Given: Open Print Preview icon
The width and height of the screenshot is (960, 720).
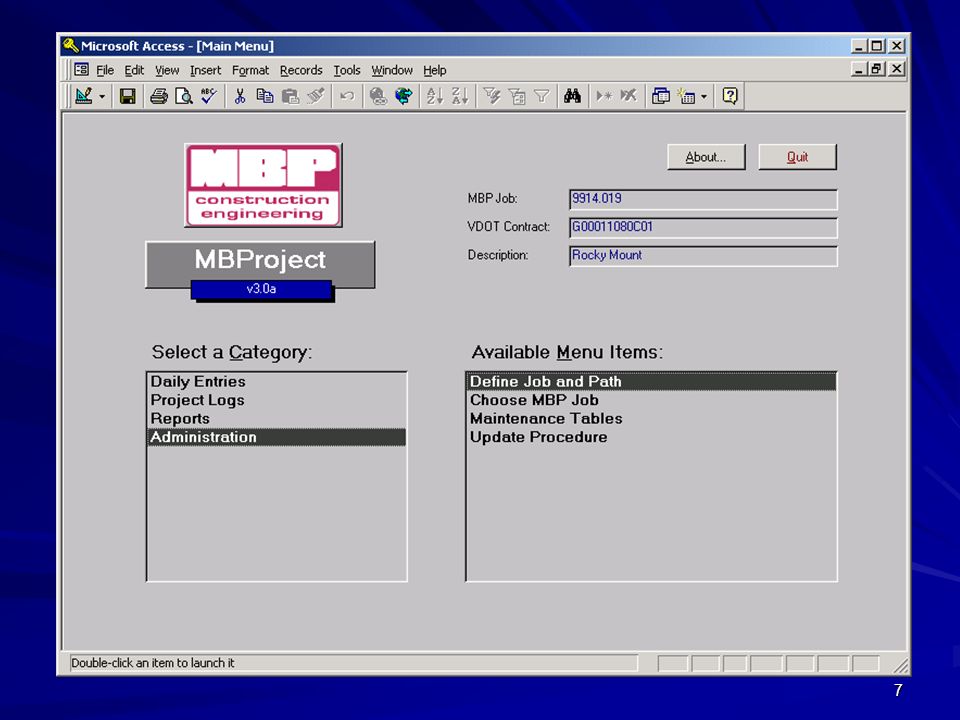Looking at the screenshot, I should pos(183,96).
